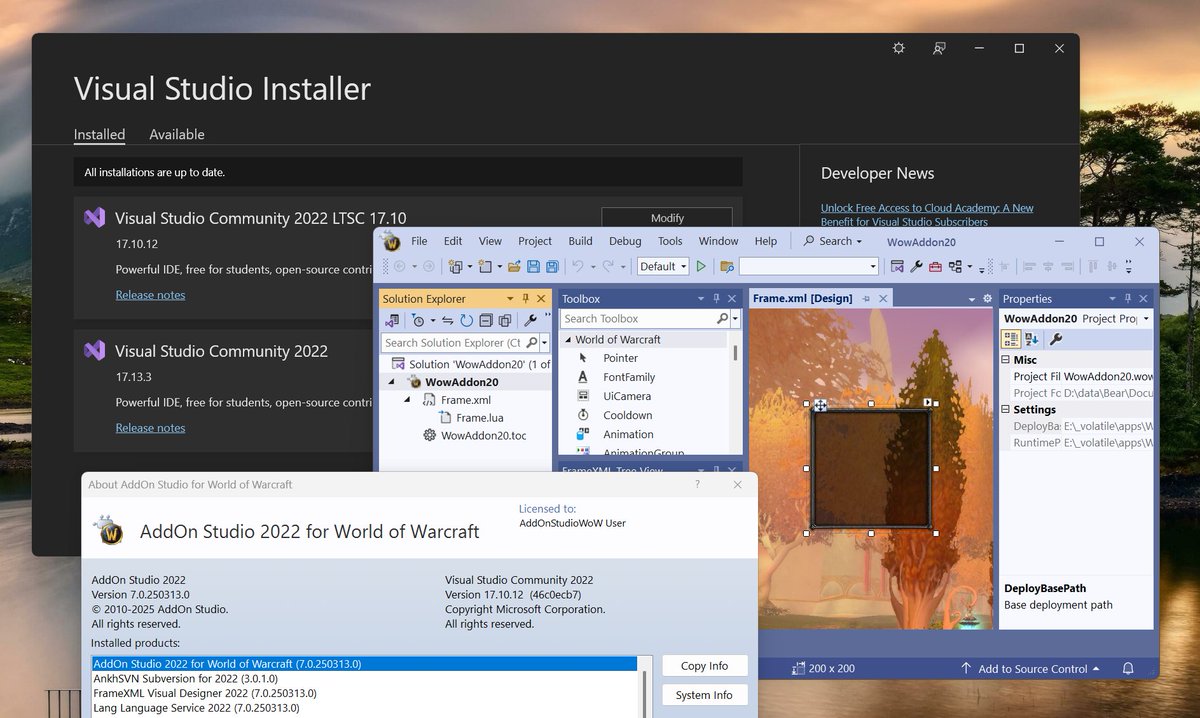Click Collapse All icon in Solution Explorer

pos(486,320)
